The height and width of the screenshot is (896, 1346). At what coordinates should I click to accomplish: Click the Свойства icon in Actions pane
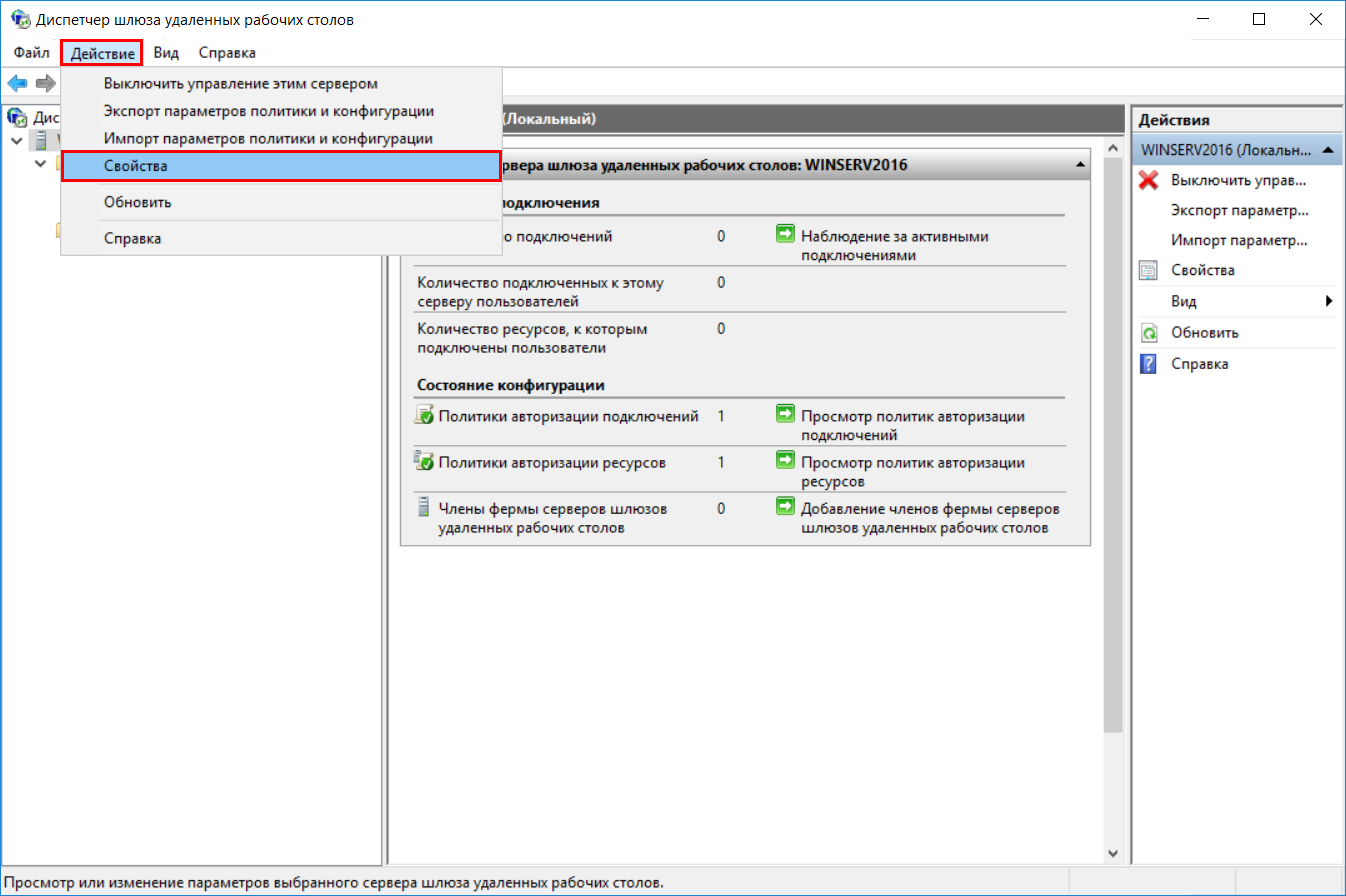click(1149, 270)
